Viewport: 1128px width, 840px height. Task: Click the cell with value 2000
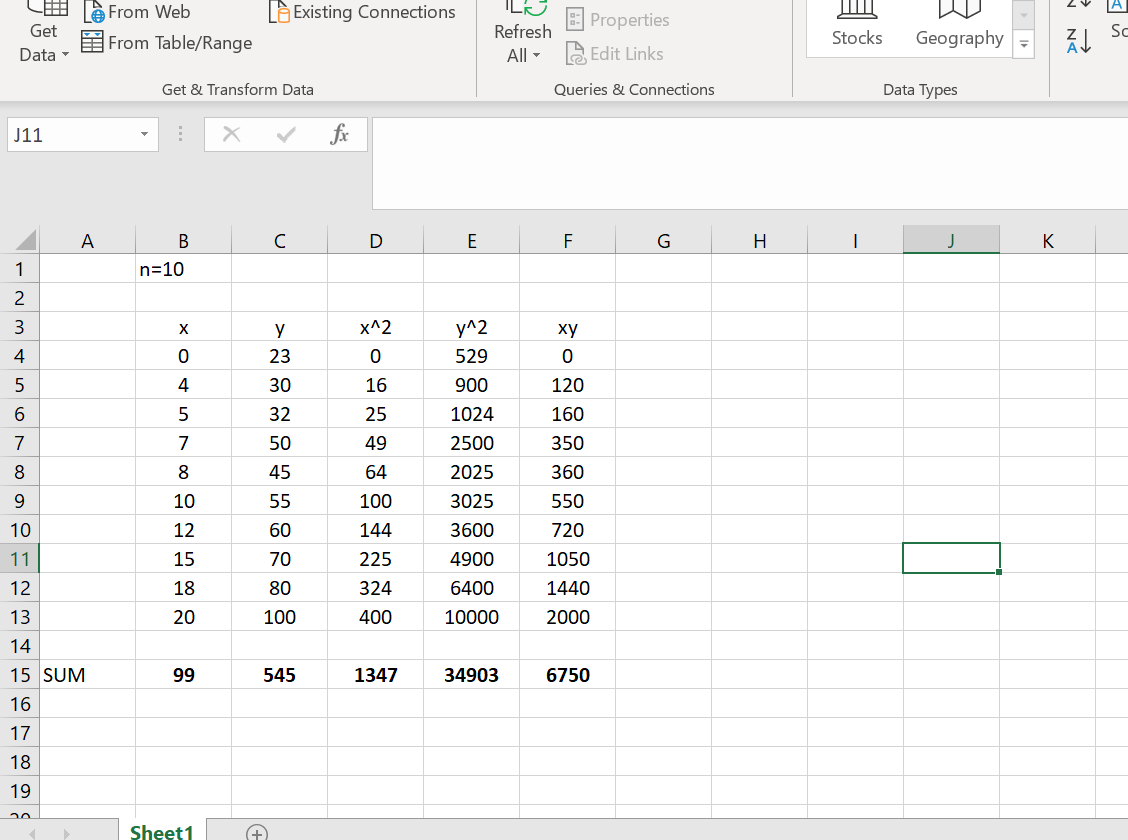(568, 617)
